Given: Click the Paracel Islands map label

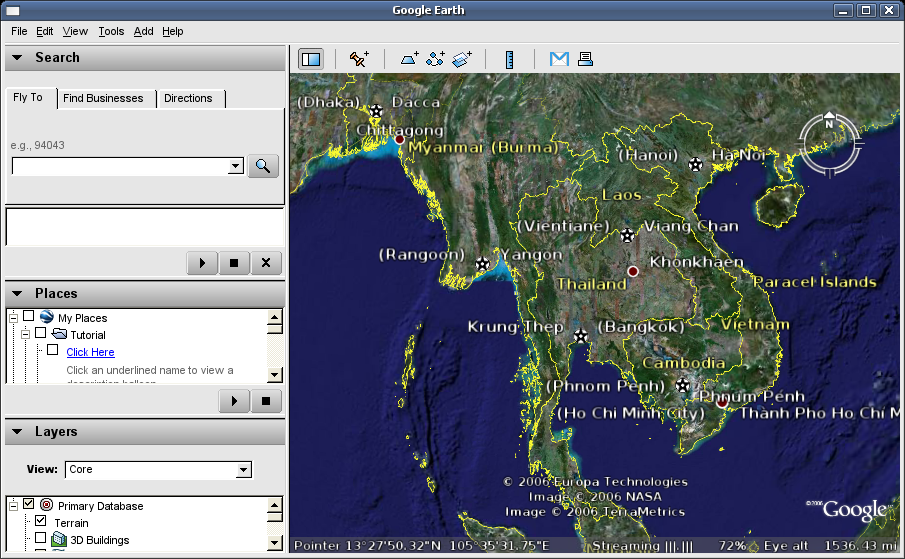Looking at the screenshot, I should 815,282.
